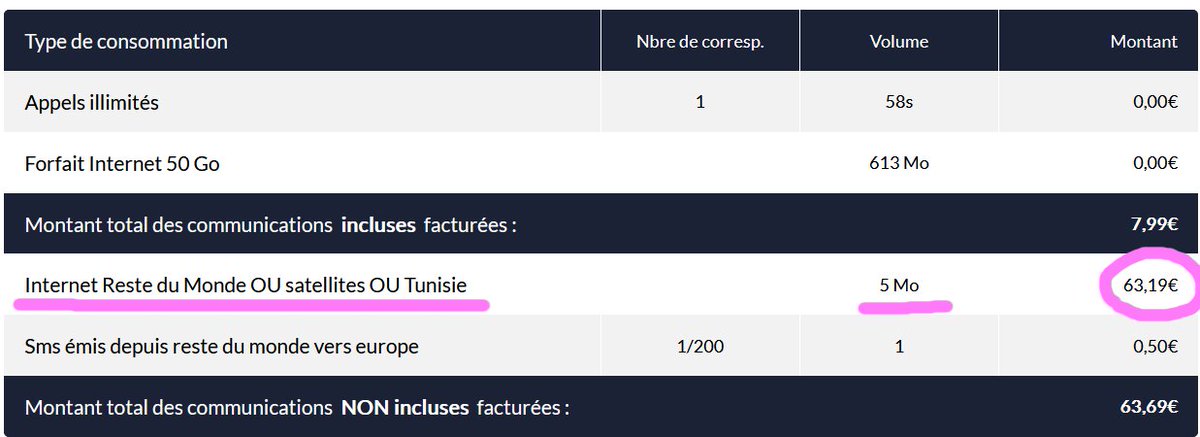Select the 'Volume' column header
The height and width of the screenshot is (437, 1200).
click(899, 42)
